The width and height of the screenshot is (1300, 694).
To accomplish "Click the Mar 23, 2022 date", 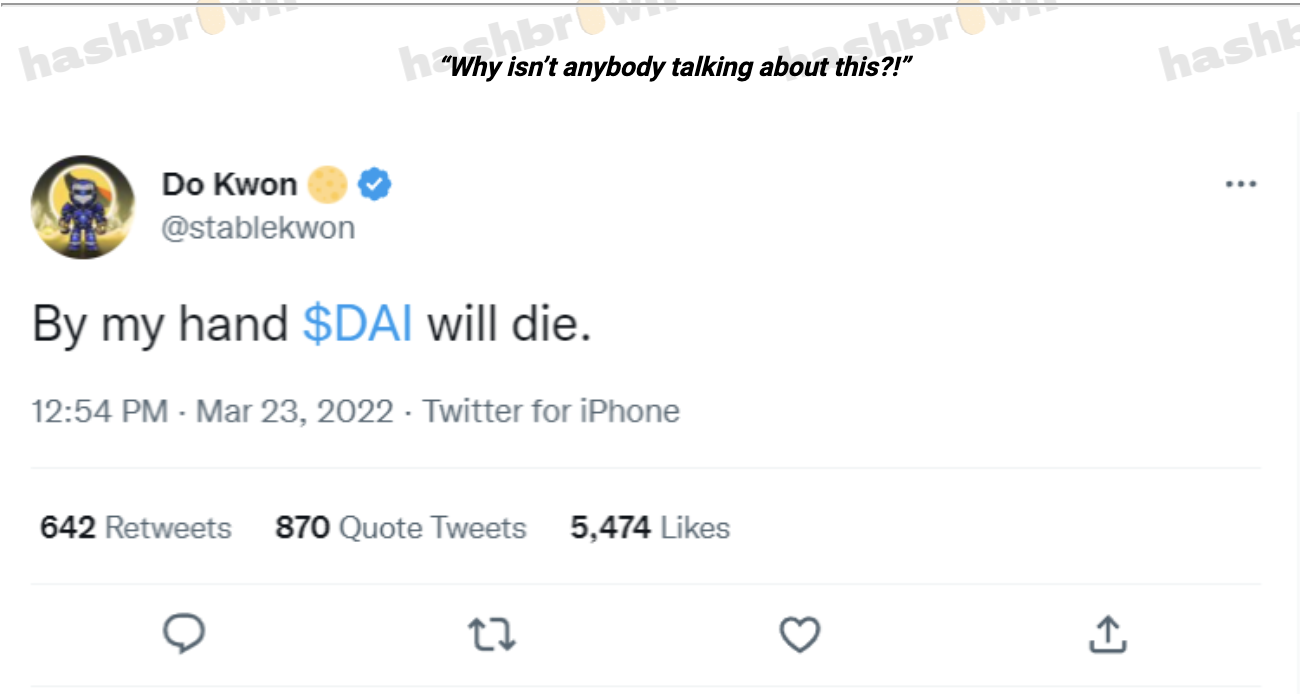I will [x=295, y=411].
